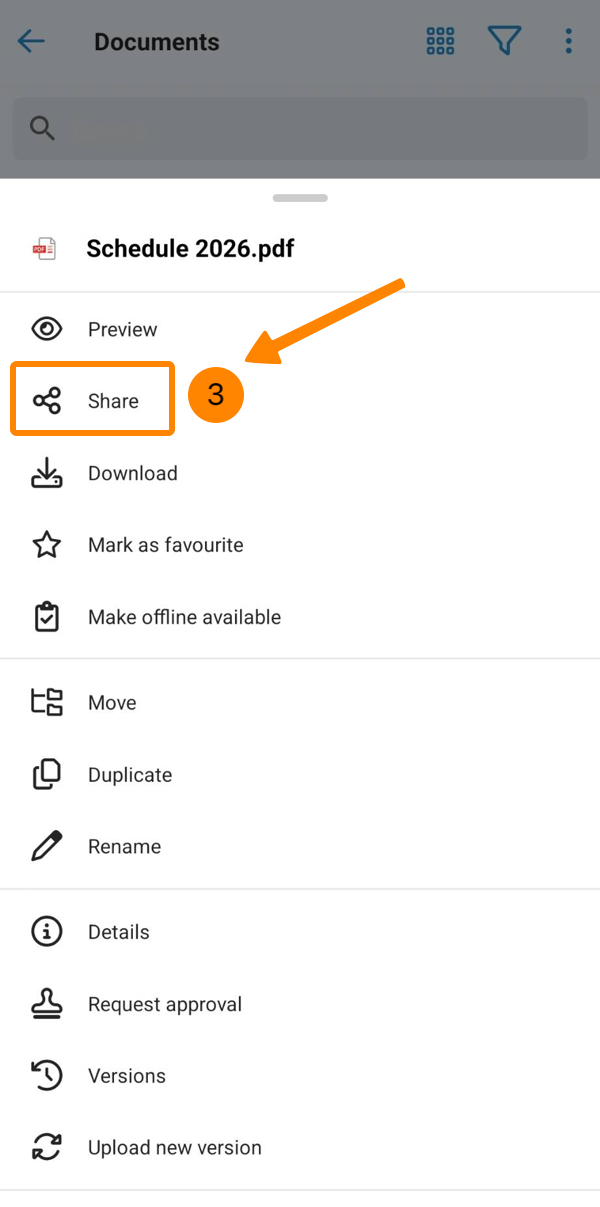
Task: Tap the Share icon
Action: (47, 401)
